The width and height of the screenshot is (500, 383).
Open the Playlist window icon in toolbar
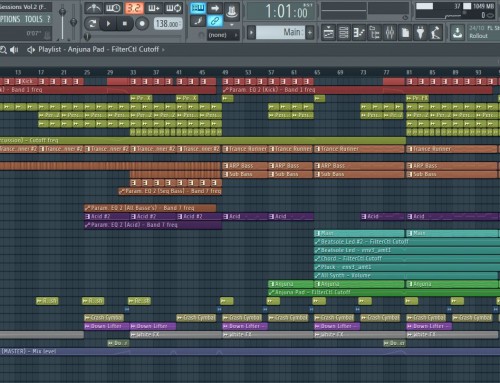pos(329,33)
